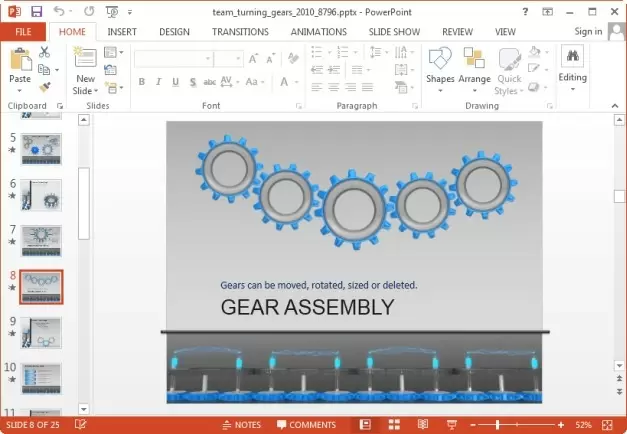Start Slide Show from status bar icon

(449, 425)
